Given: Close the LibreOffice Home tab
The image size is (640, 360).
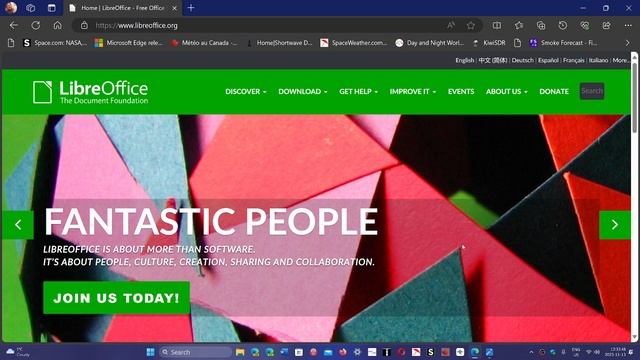Looking at the screenshot, I should (x=174, y=8).
